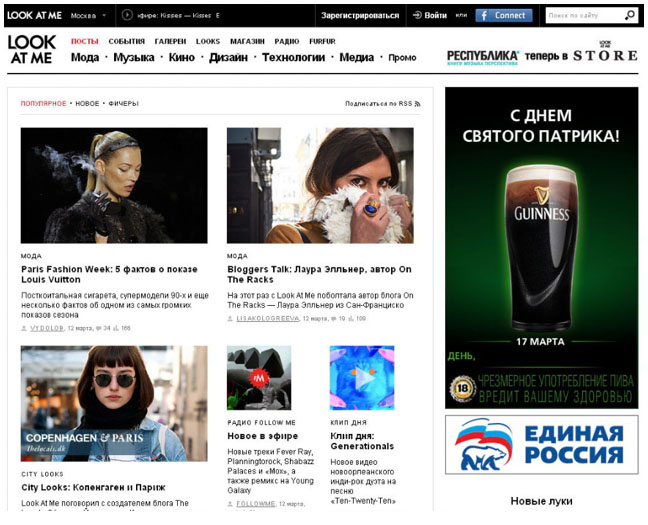Click the Единая Россия banner
This screenshot has height=525, width=648.
[x=541, y=445]
